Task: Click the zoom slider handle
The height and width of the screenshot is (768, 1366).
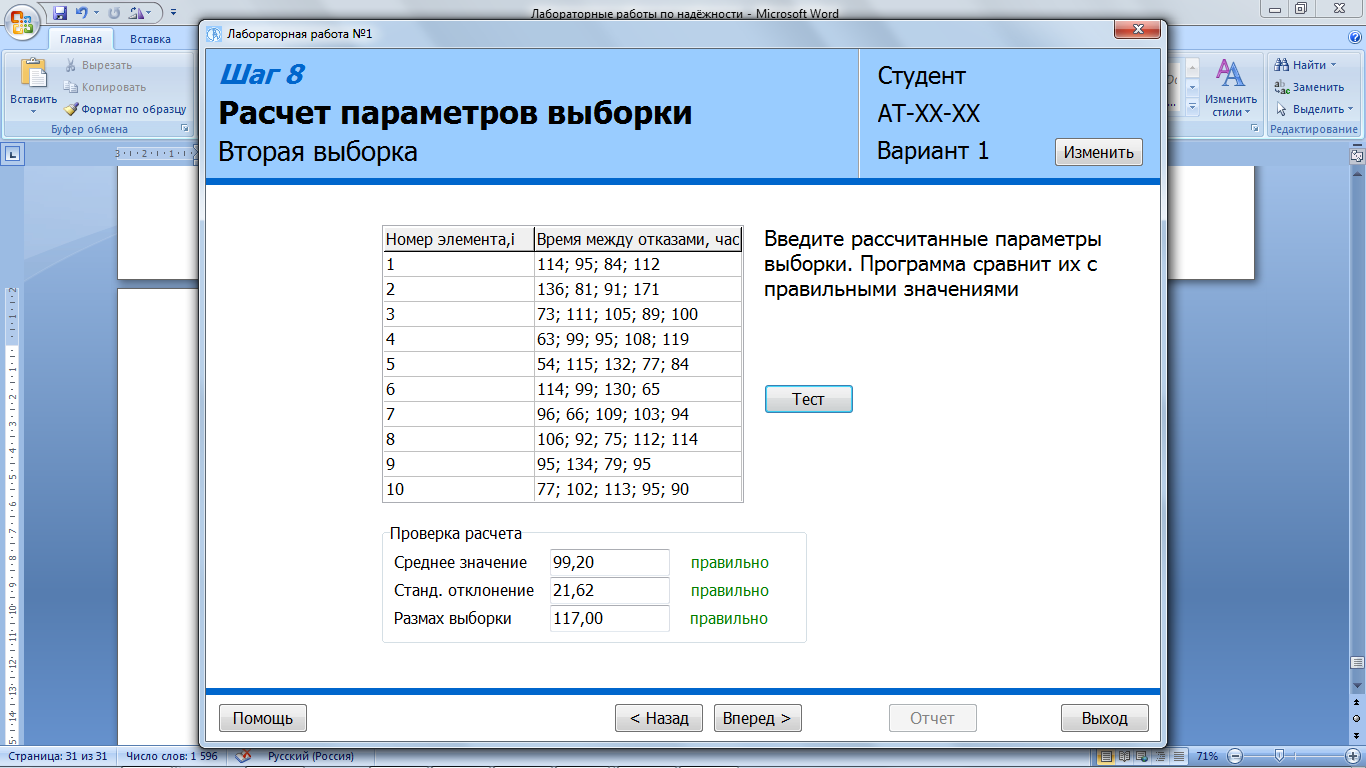Action: tap(1279, 756)
